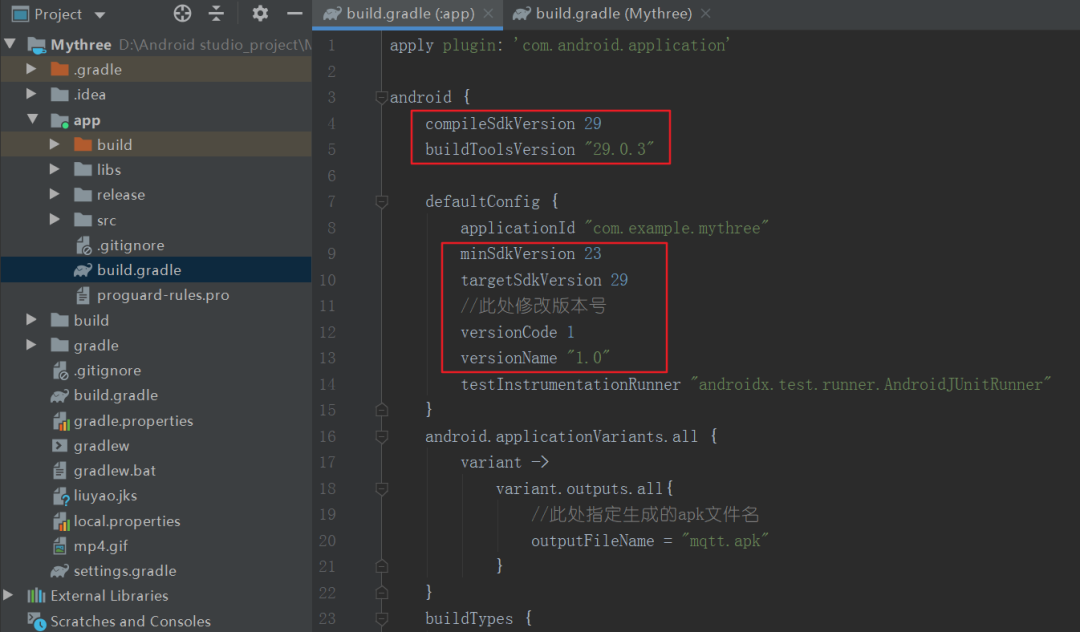
Task: Click the versionCode 1 line
Action: 517,333
